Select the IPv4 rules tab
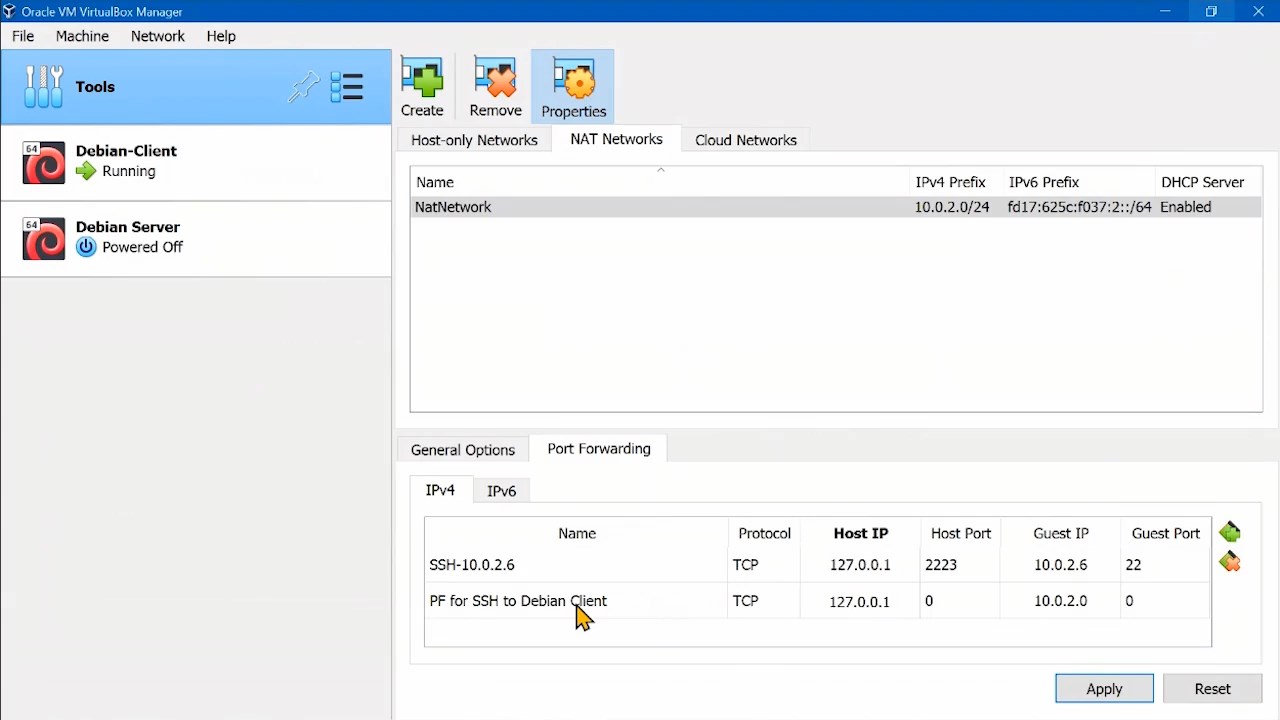The height and width of the screenshot is (720, 1280). point(440,490)
